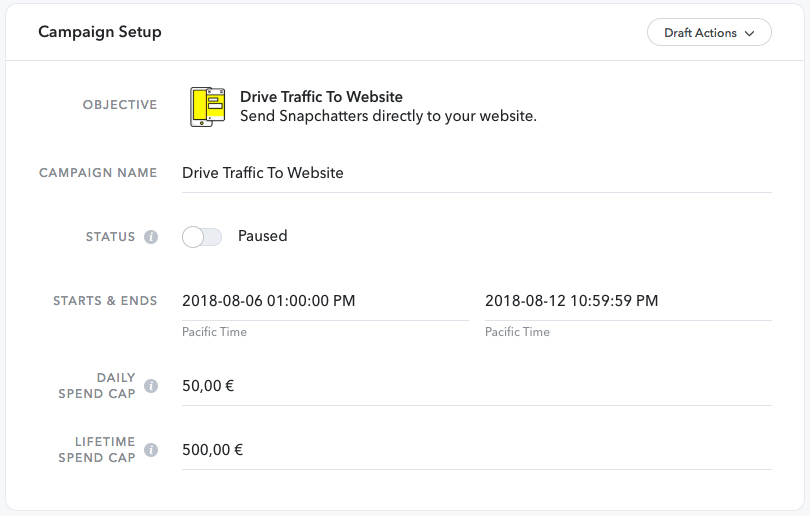Click the Send Snapchatters directly description text
This screenshot has width=810, height=516.
[388, 116]
